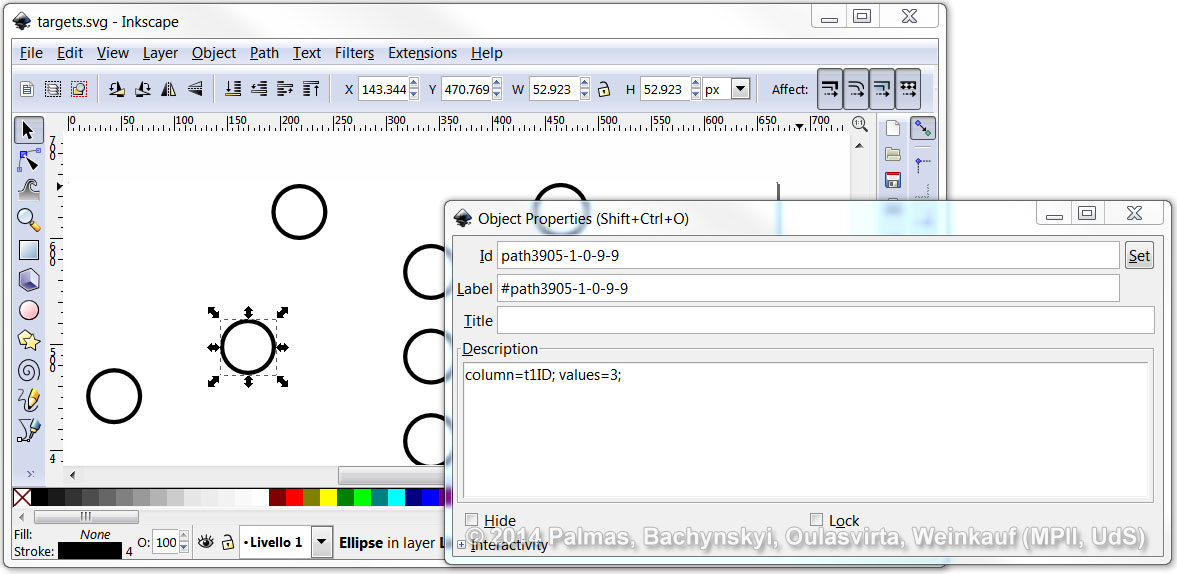1177x574 pixels.
Task: Enable the Lock checkbox in Object Properties
Action: 816,520
